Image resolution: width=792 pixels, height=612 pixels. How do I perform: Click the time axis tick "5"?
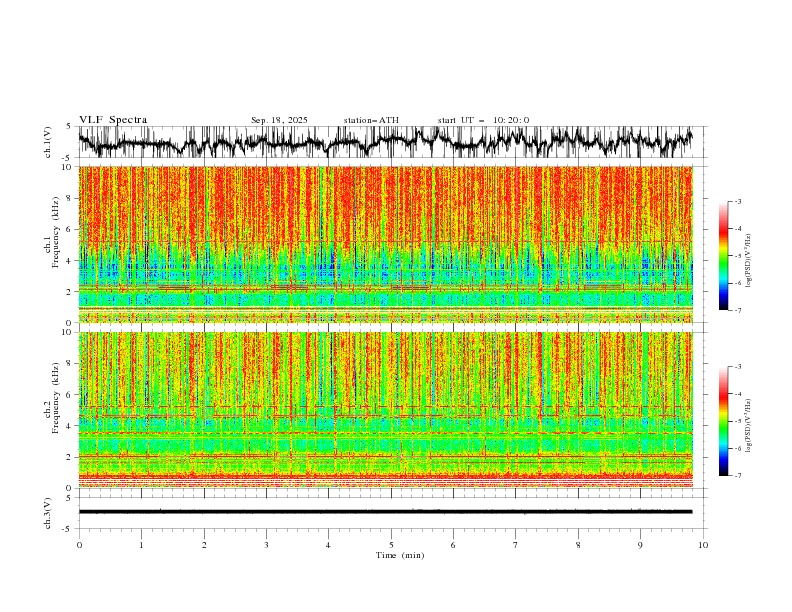[391, 545]
